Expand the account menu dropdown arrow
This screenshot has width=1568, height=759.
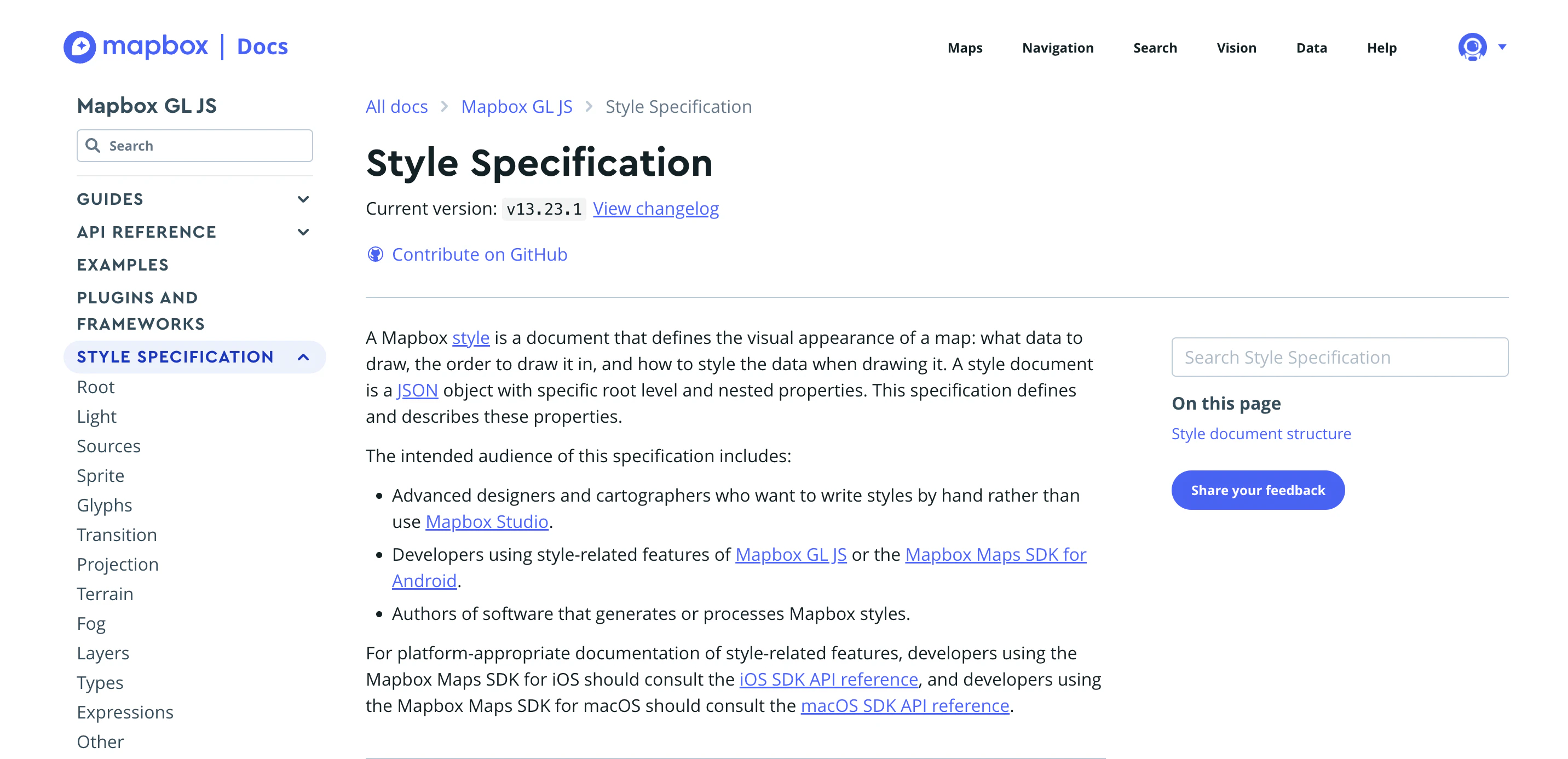(x=1502, y=47)
